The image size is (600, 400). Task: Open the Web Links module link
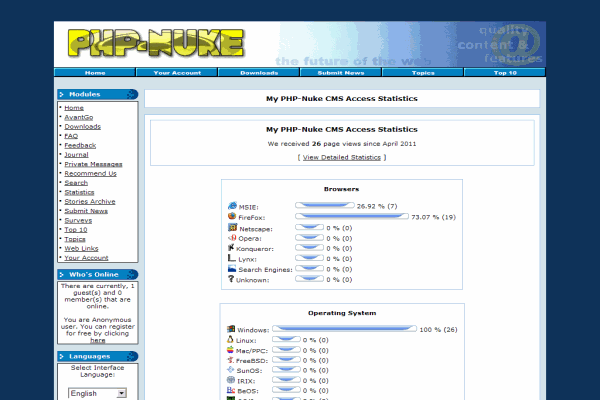(x=81, y=248)
